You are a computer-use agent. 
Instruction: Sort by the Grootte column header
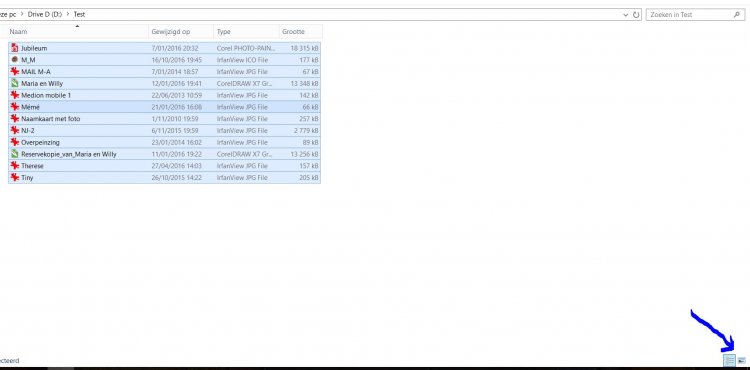coord(300,32)
